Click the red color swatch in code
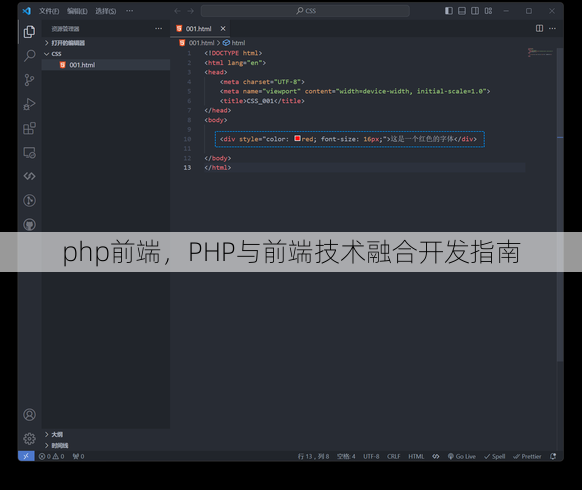The image size is (582, 490). (297, 138)
